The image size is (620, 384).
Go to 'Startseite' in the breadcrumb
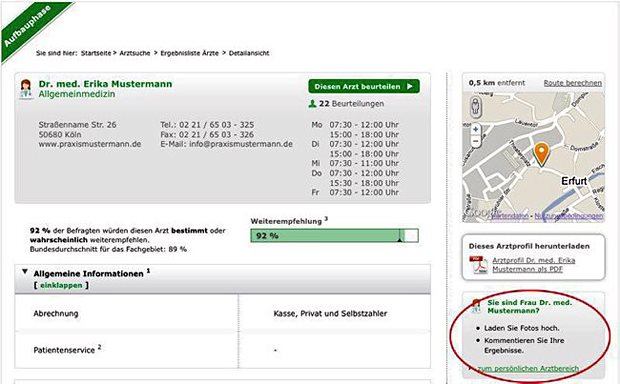click(96, 53)
